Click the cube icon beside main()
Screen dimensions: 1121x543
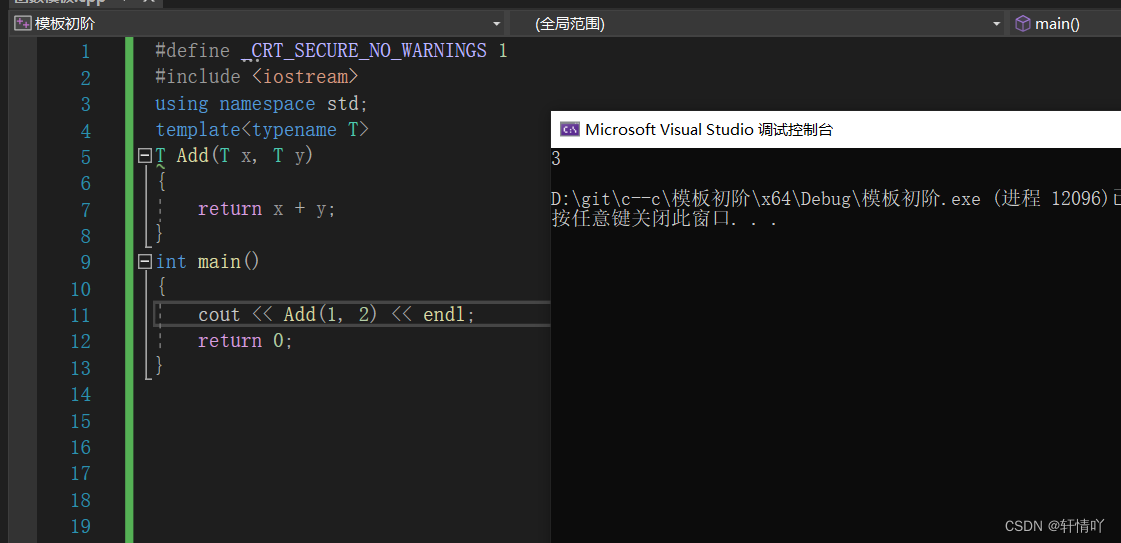[1023, 24]
